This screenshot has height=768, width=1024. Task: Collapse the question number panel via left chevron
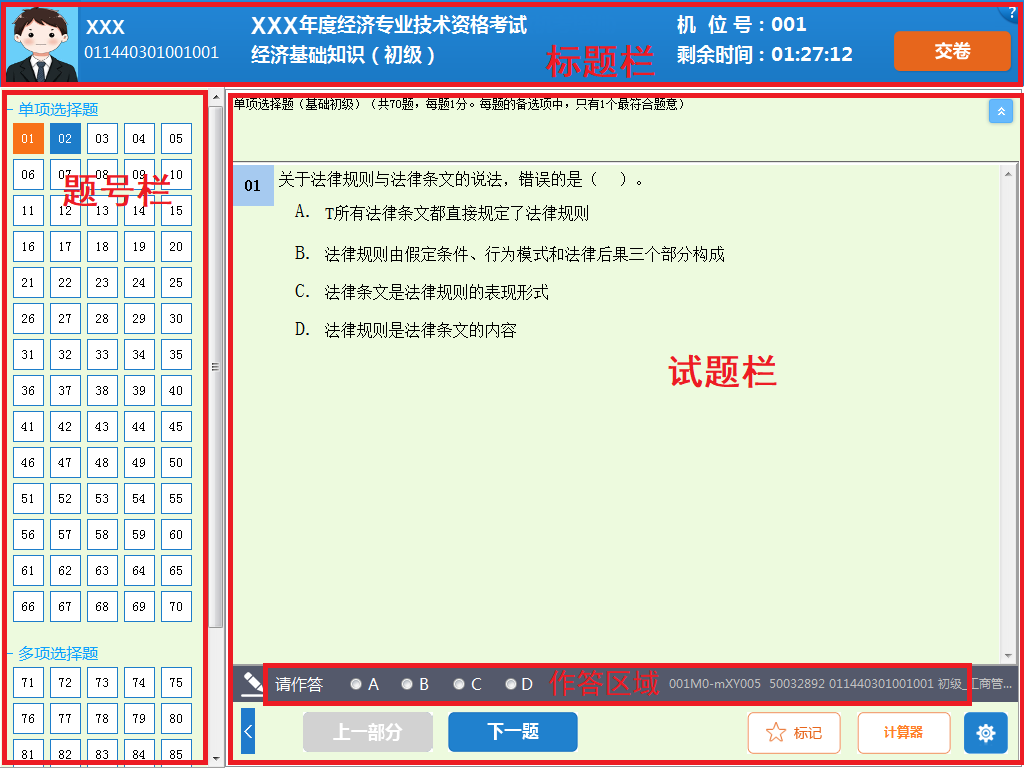coord(247,731)
